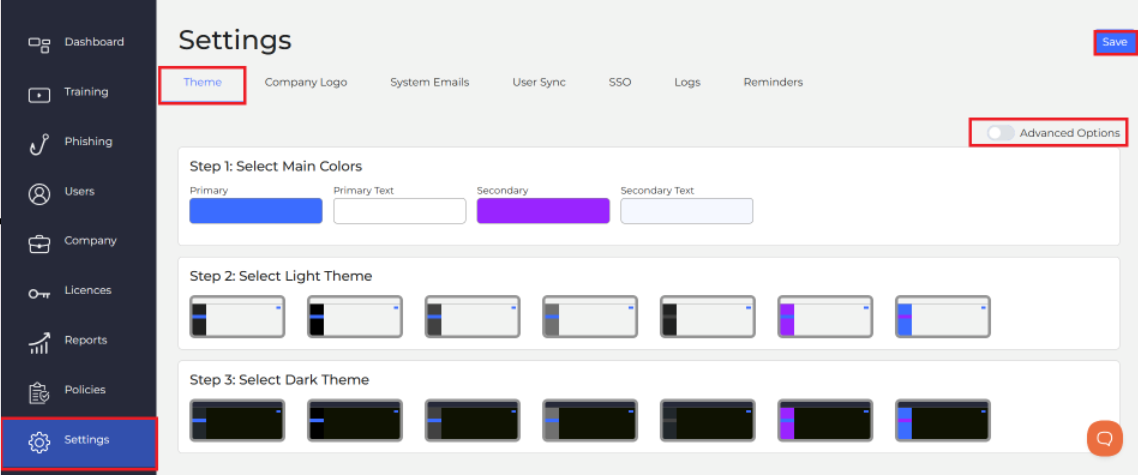Screen dimensions: 1138x475
Task: Click the Training play-screen icon
Action: 38,94
